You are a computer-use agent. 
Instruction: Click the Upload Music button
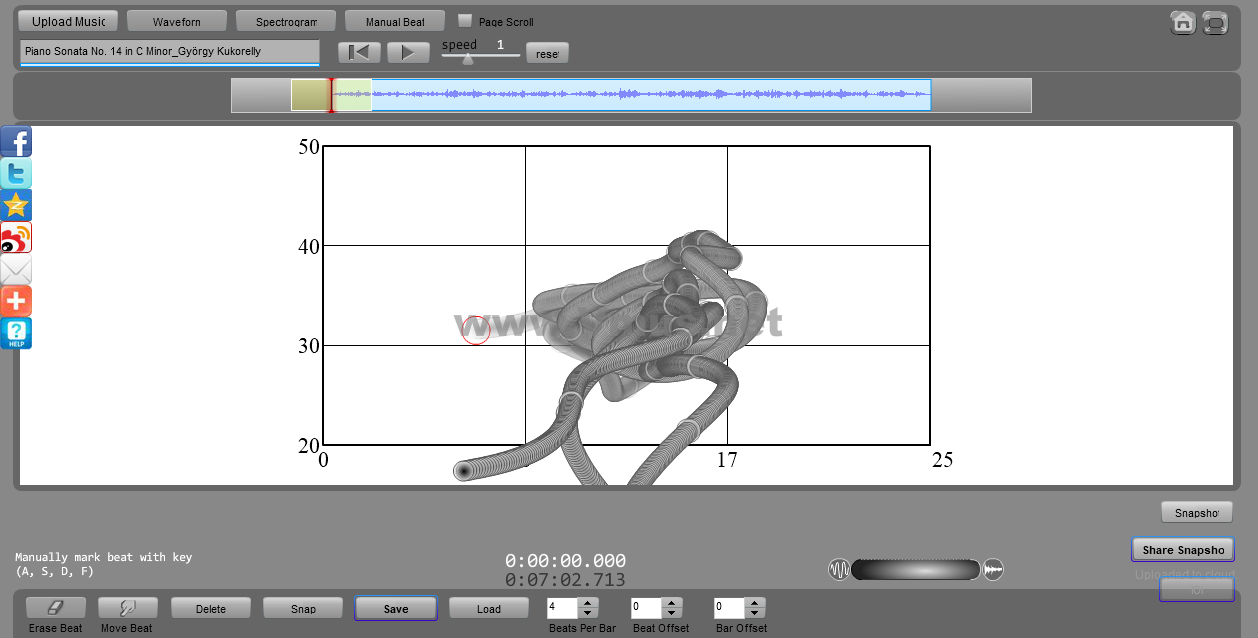[x=68, y=21]
